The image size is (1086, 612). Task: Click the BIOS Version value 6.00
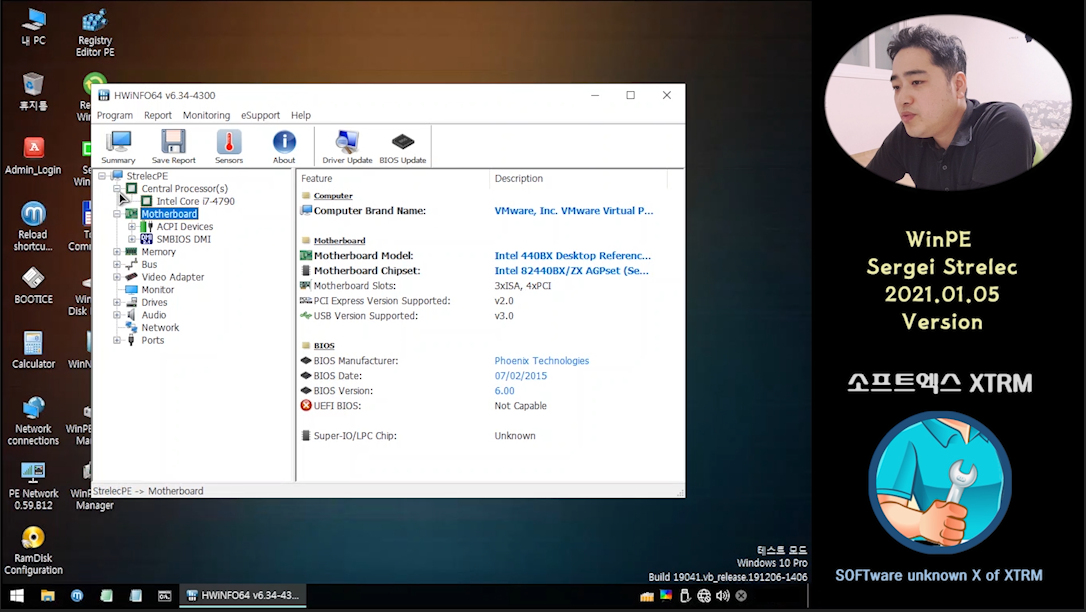(x=504, y=391)
